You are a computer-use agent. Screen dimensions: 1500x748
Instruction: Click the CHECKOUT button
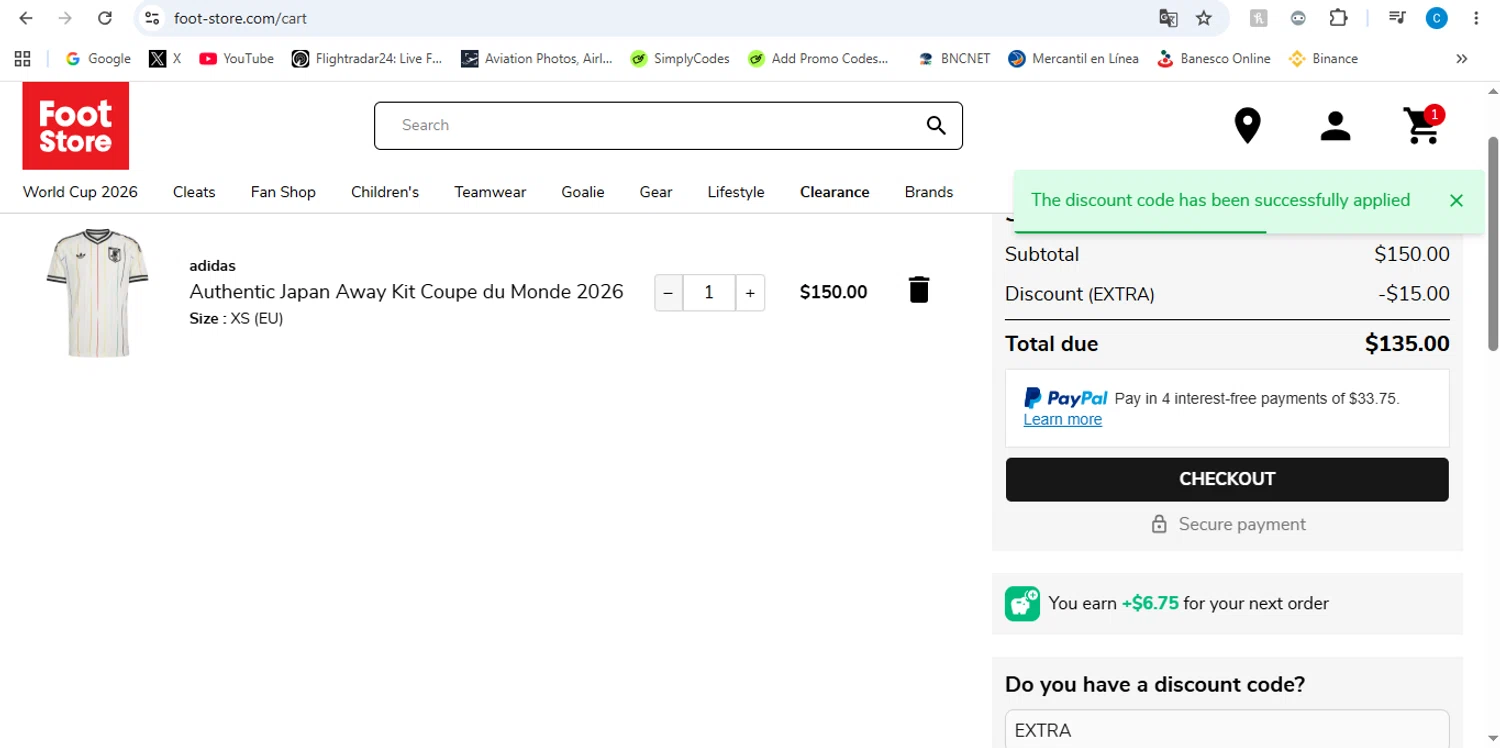point(1227,479)
